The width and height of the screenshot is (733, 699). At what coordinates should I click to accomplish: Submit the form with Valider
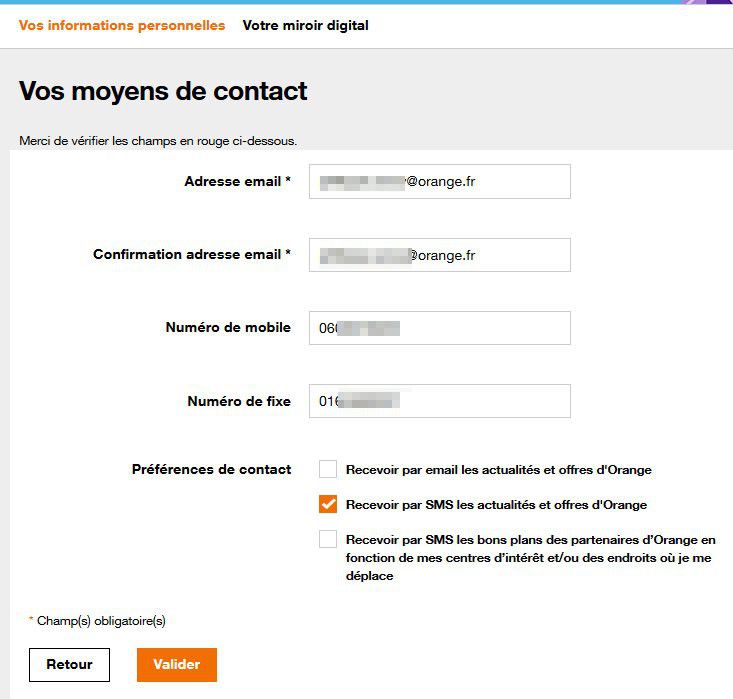(x=176, y=664)
